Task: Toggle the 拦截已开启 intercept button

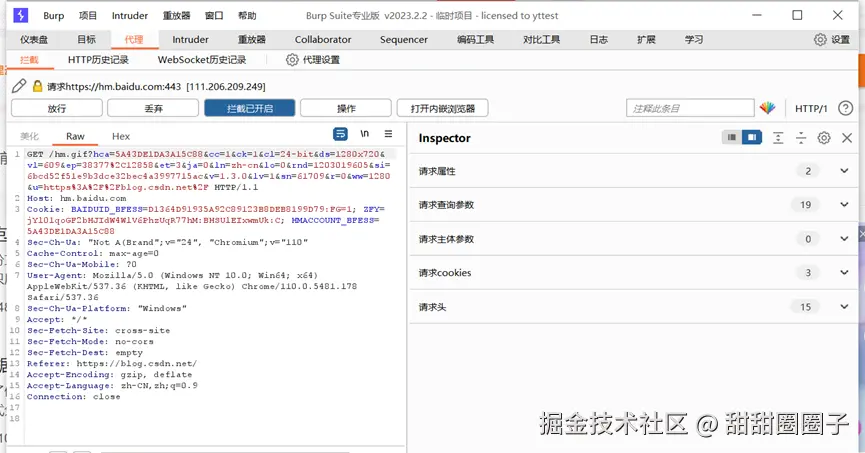Action: [x=249, y=108]
